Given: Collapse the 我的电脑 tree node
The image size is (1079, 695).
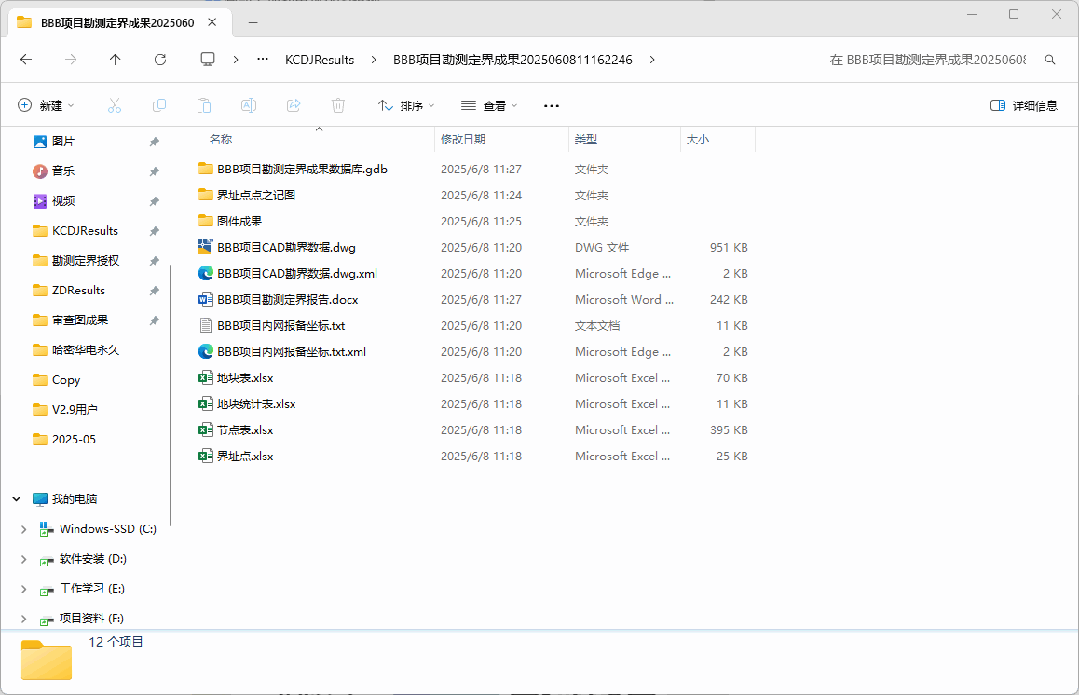Looking at the screenshot, I should pos(17,499).
